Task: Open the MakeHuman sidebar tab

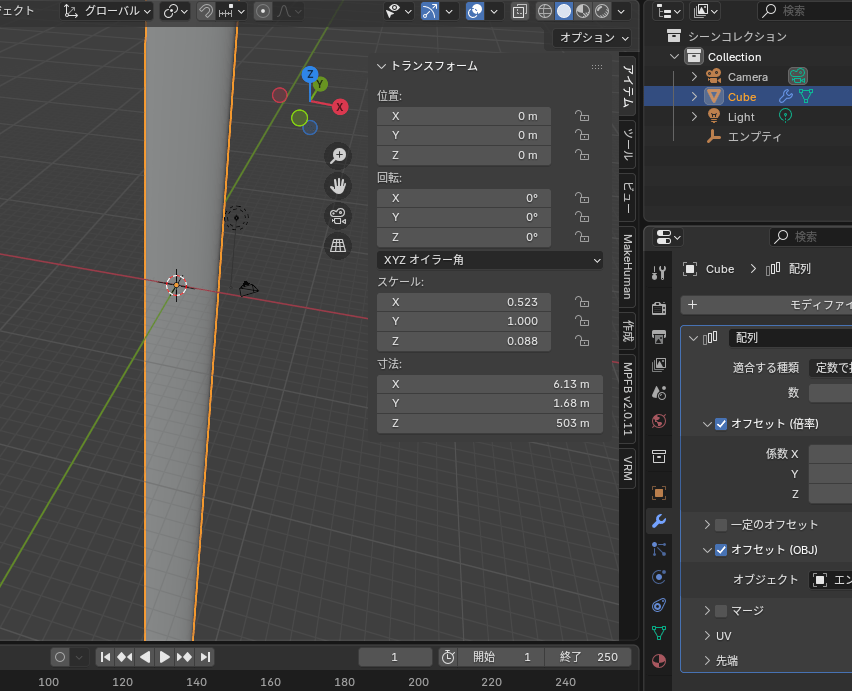Action: click(628, 267)
